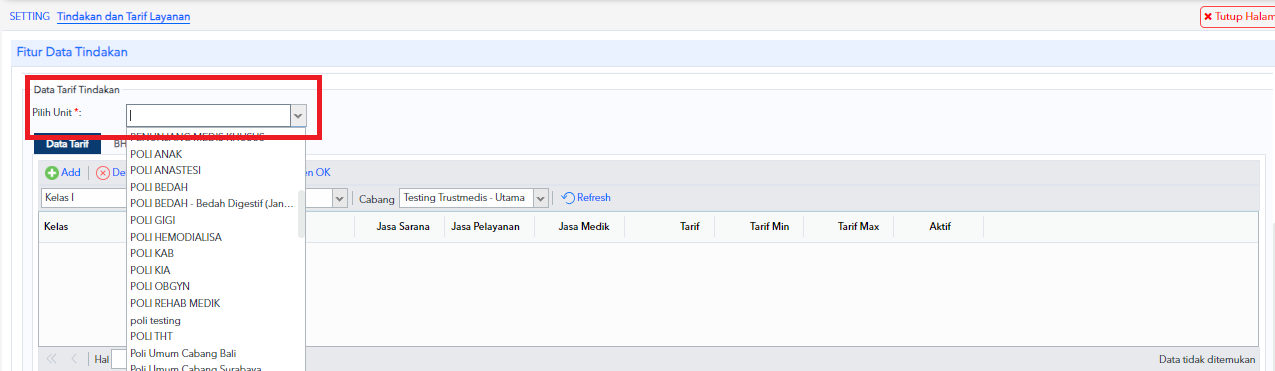Image resolution: width=1275 pixels, height=371 pixels.
Task: Select POLI GIGI from the list
Action: pos(153,220)
